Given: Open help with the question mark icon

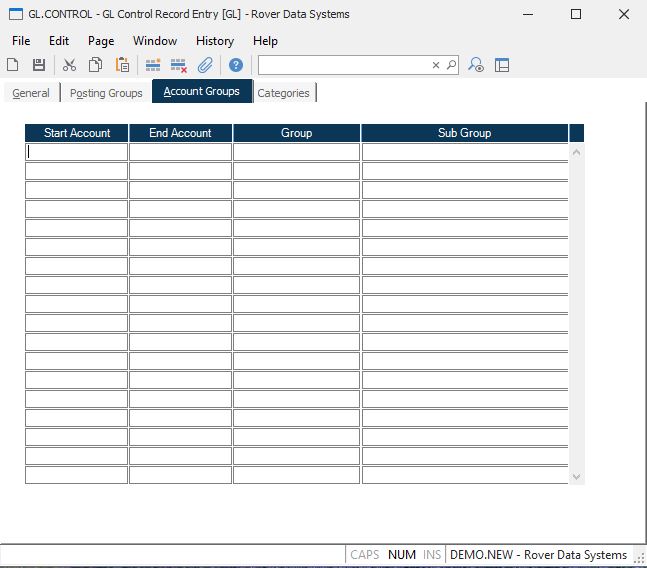Looking at the screenshot, I should tap(236, 65).
